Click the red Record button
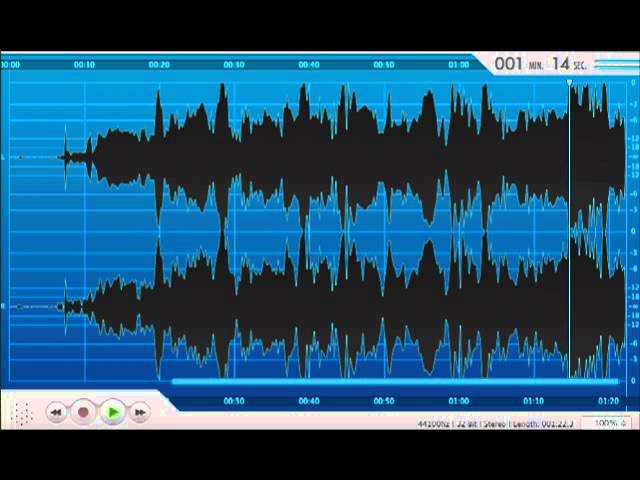Screen dimensions: 640x480 [83, 413]
